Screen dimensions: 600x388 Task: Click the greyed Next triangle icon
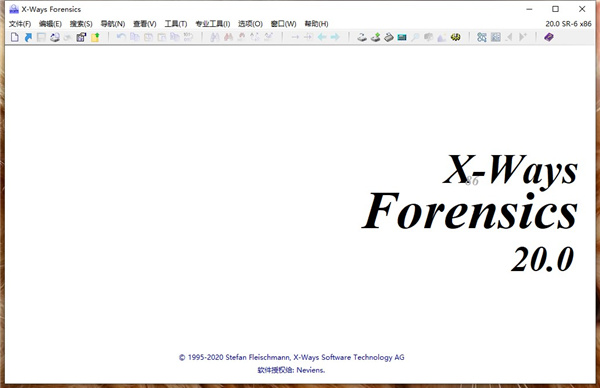pyautogui.click(x=522, y=37)
